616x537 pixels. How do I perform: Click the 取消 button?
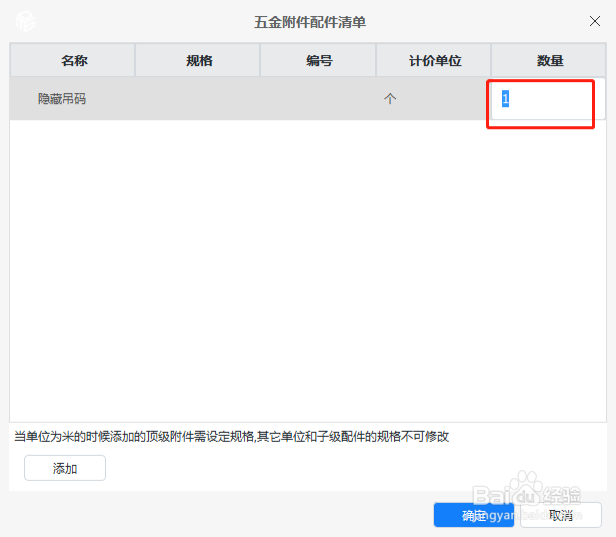[561, 515]
